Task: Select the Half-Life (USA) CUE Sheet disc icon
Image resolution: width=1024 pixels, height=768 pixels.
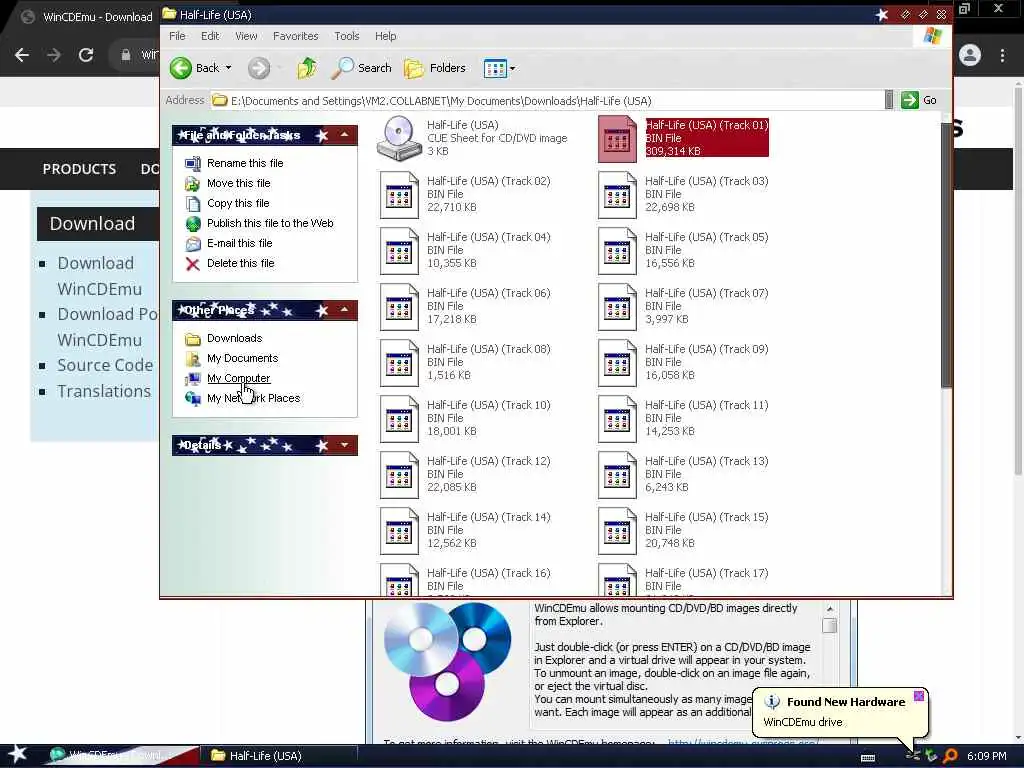Action: point(399,138)
